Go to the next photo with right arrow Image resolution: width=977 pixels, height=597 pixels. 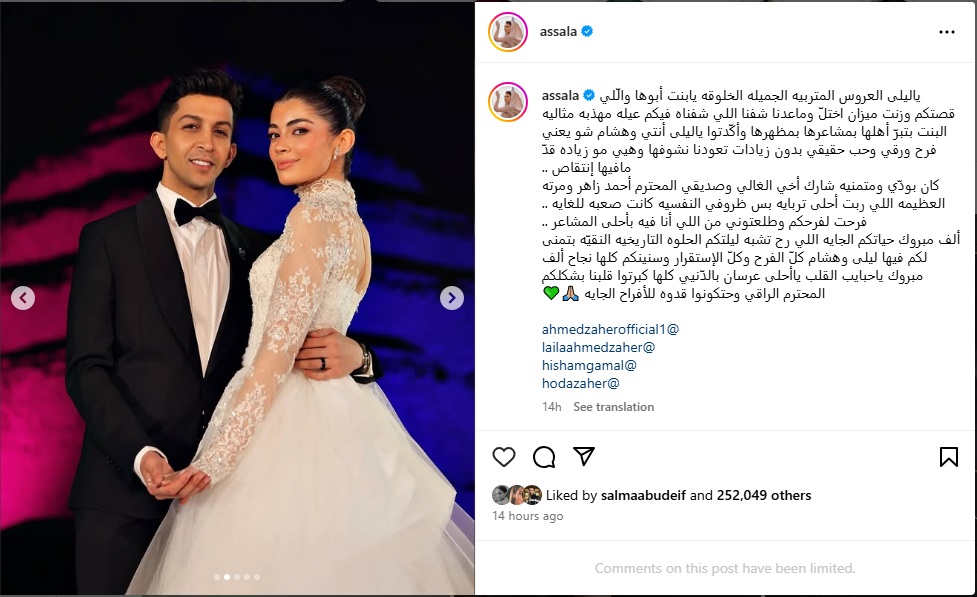pos(452,298)
